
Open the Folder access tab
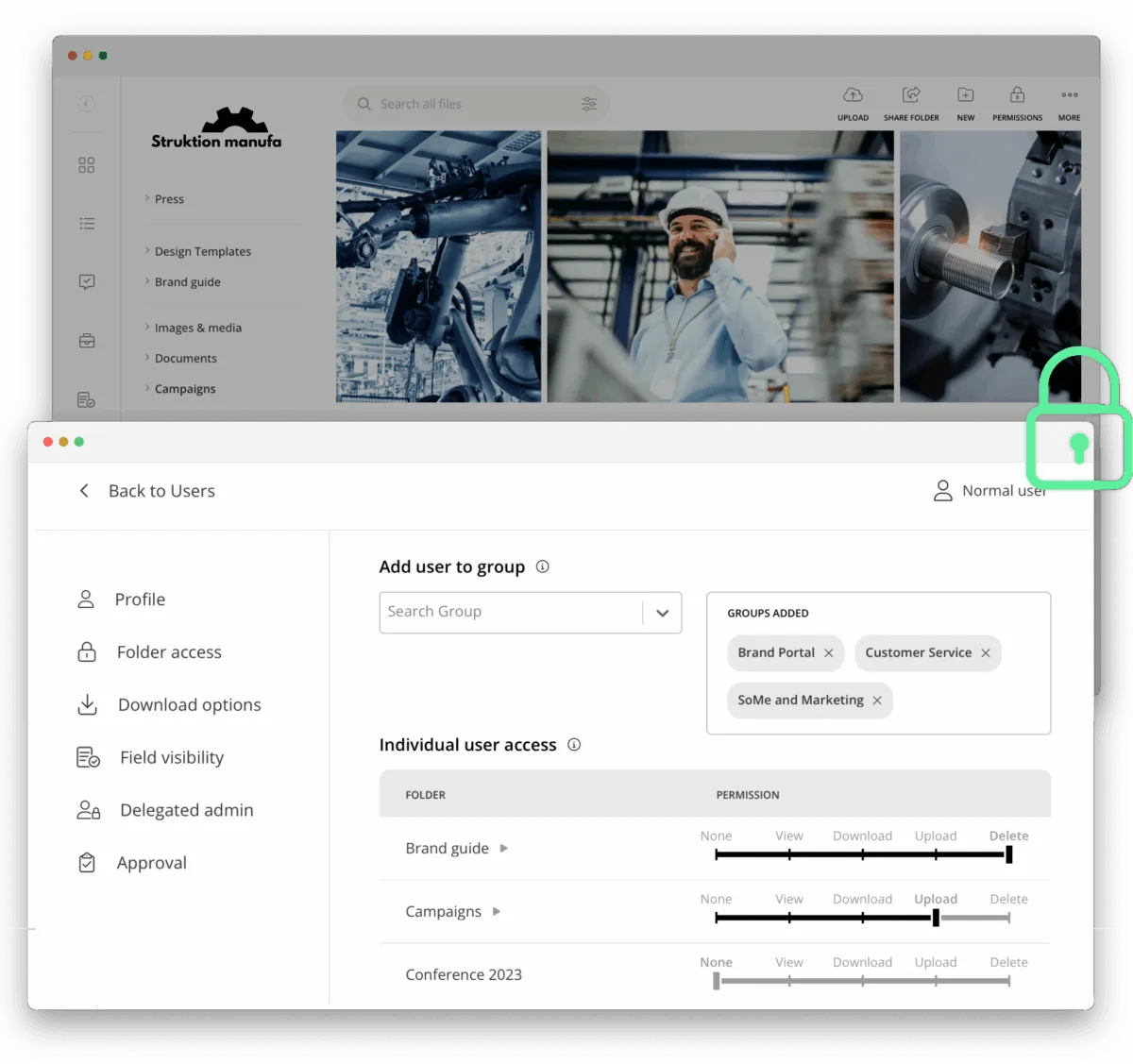pos(149,652)
